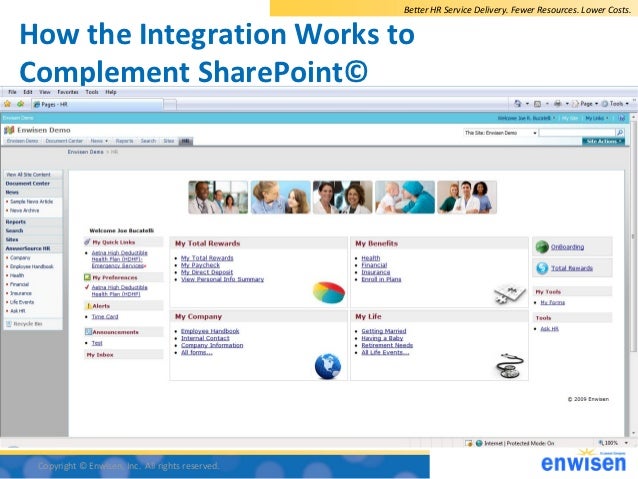
Task: Open the My Direct Deposit link
Action: (207, 272)
